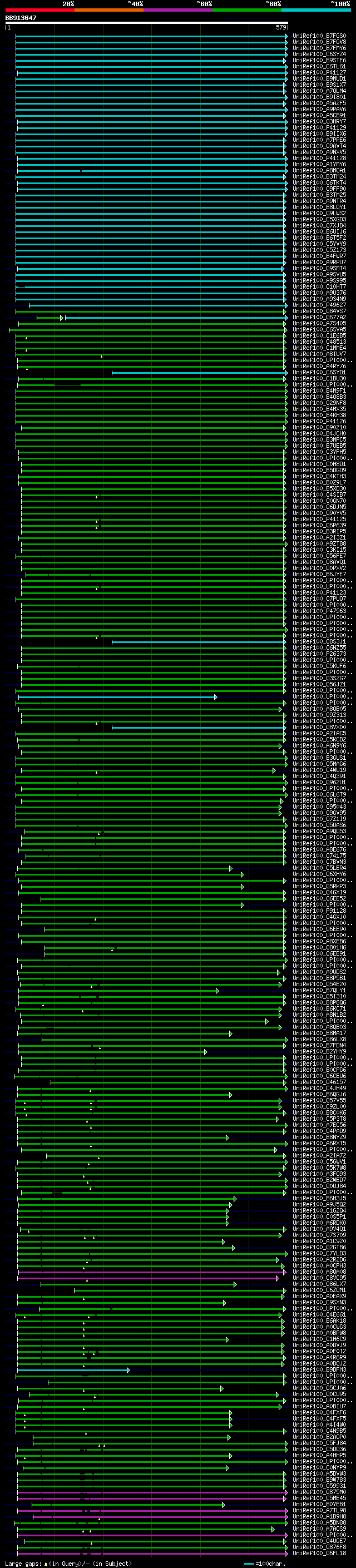Click the arrowhead ending the UniRef100_Q6XHY6 bar
The image size is (356, 1568).
click(242, 874)
